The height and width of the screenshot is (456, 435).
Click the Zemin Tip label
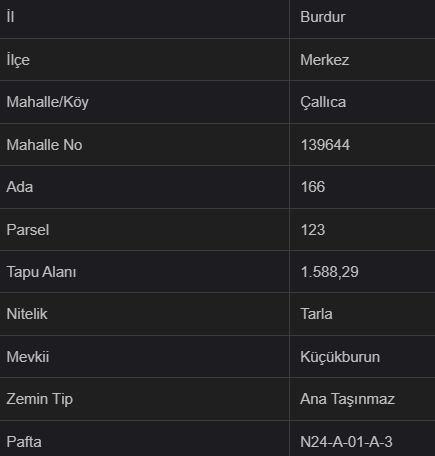coord(40,399)
